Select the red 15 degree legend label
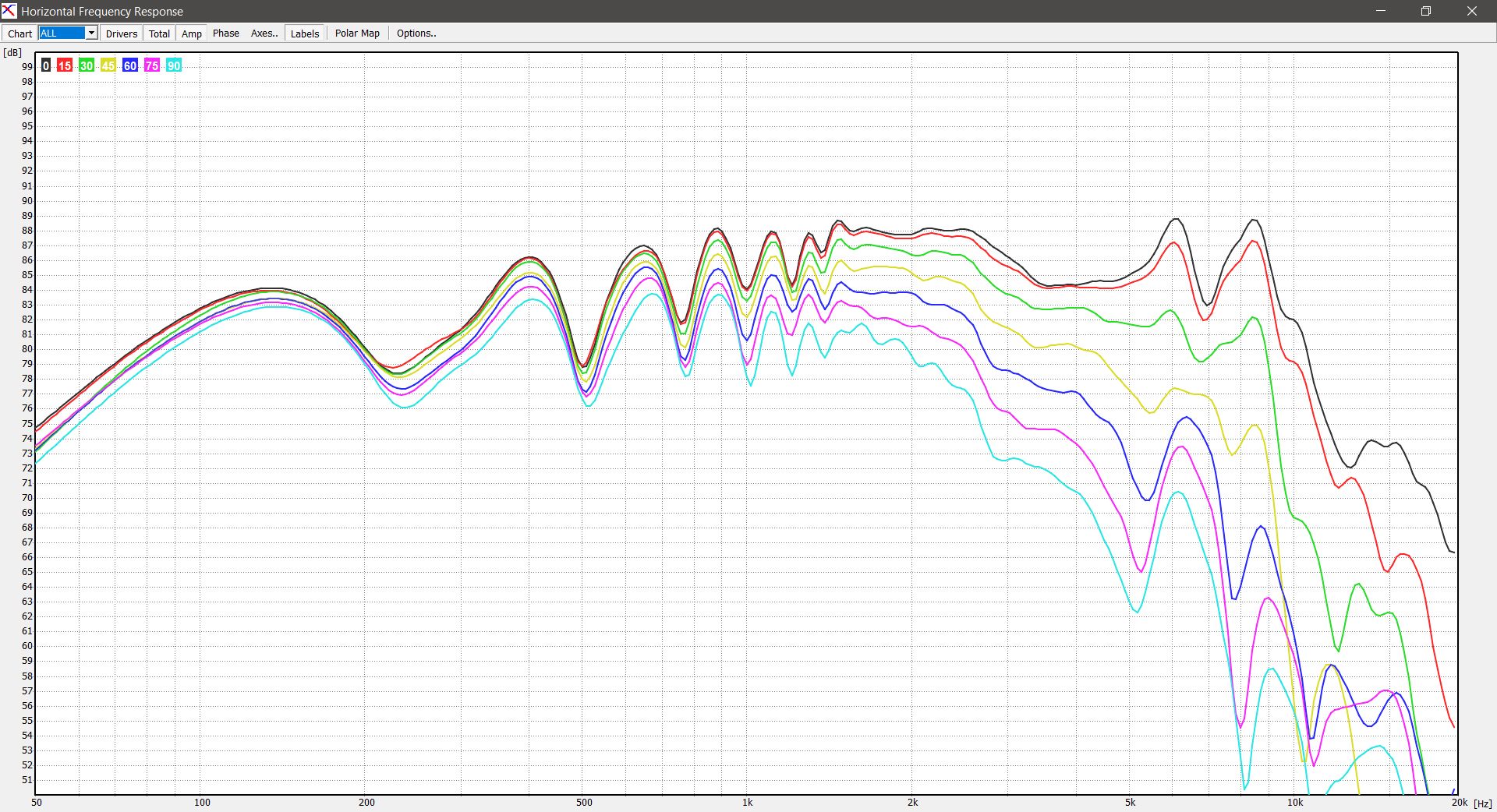The image size is (1497, 812). coord(65,65)
